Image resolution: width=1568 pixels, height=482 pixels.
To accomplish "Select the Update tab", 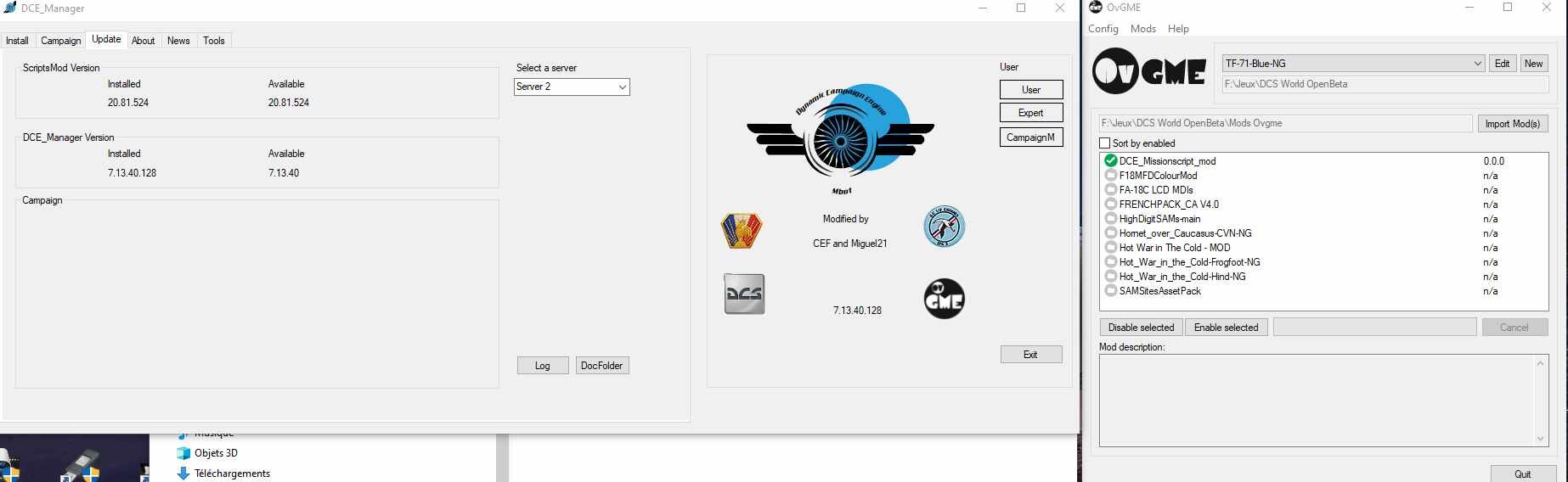I will coord(106,39).
